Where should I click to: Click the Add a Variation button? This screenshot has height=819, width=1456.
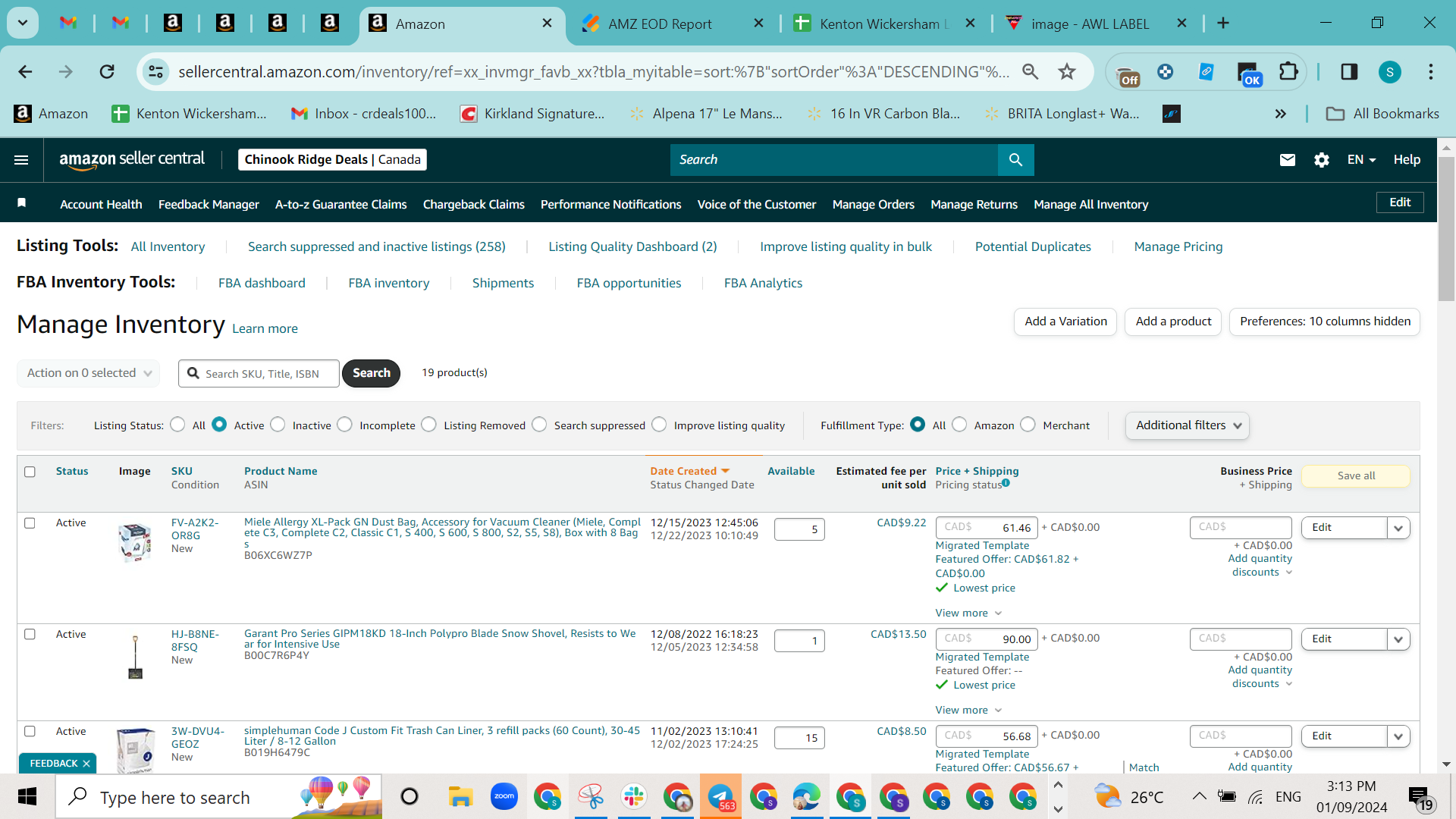point(1065,322)
